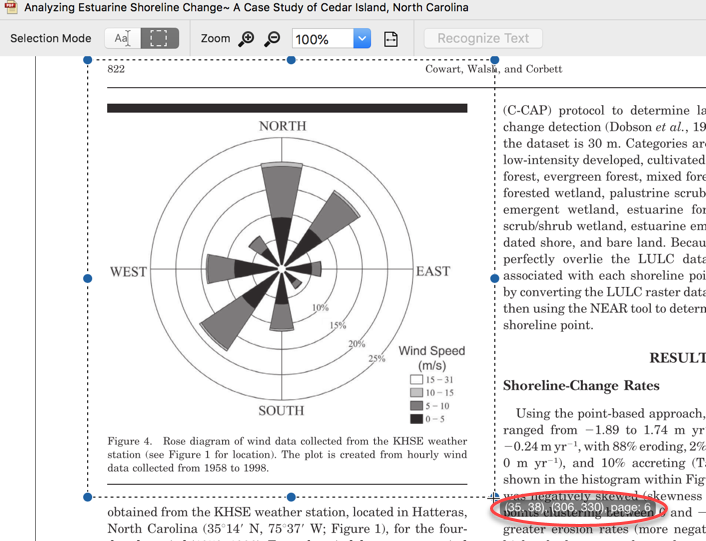The image size is (706, 541).
Task: Click the '5 – 10' wind speed legend swatch
Action: (x=416, y=406)
